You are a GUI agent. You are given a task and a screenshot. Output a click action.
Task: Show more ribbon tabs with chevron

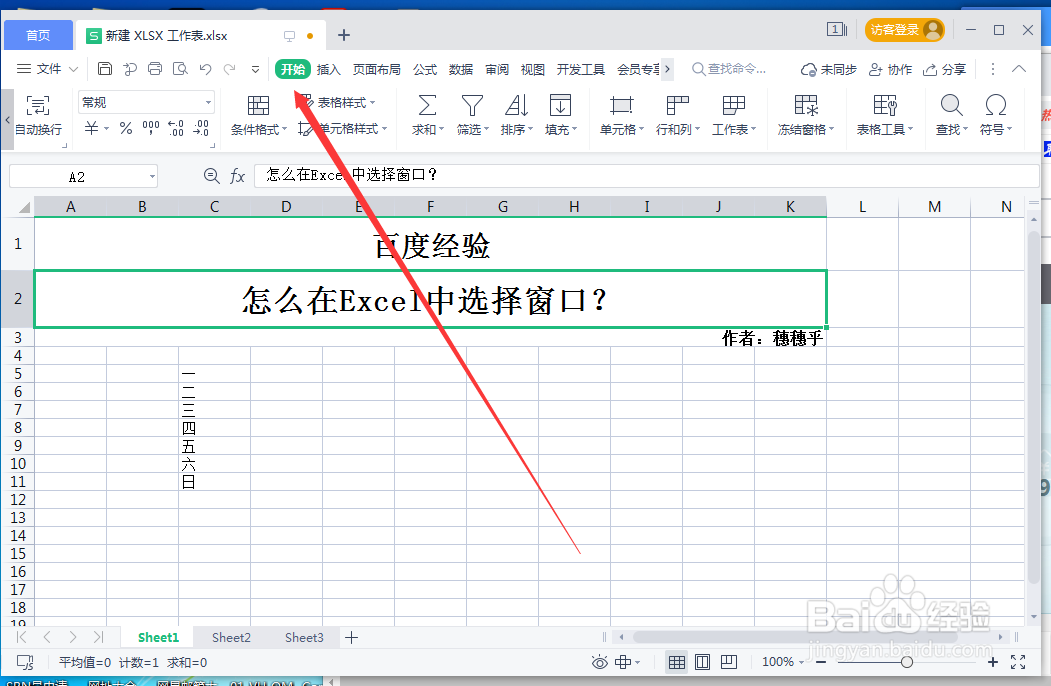pyautogui.click(x=668, y=68)
